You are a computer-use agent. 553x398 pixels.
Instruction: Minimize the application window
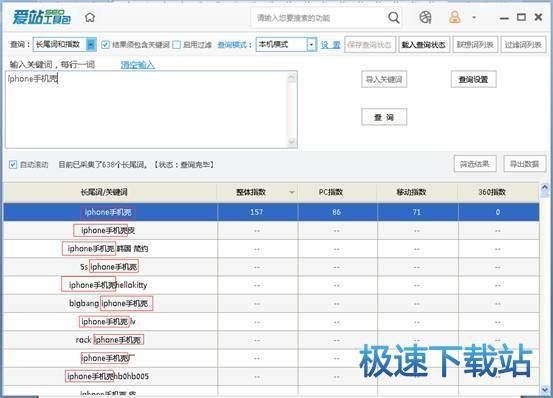[x=504, y=18]
